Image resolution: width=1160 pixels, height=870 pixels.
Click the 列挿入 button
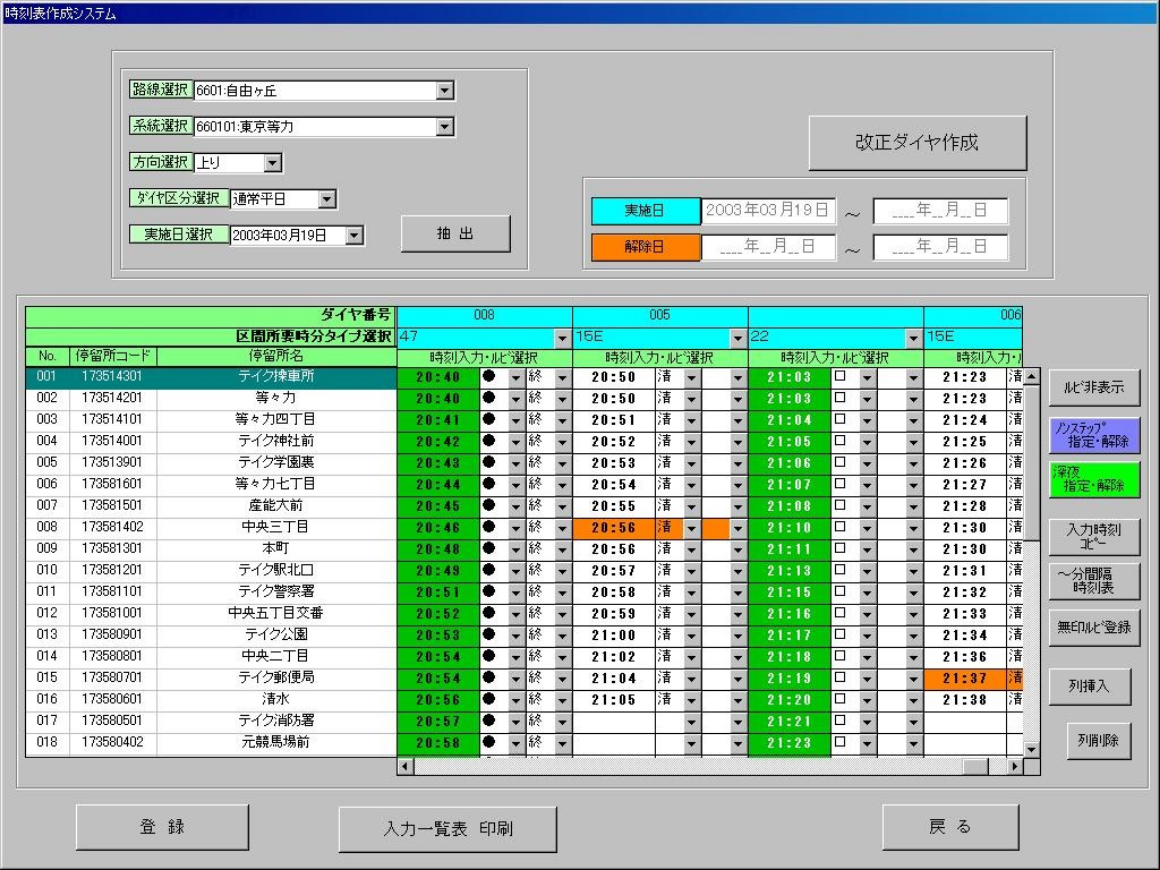[x=1090, y=687]
